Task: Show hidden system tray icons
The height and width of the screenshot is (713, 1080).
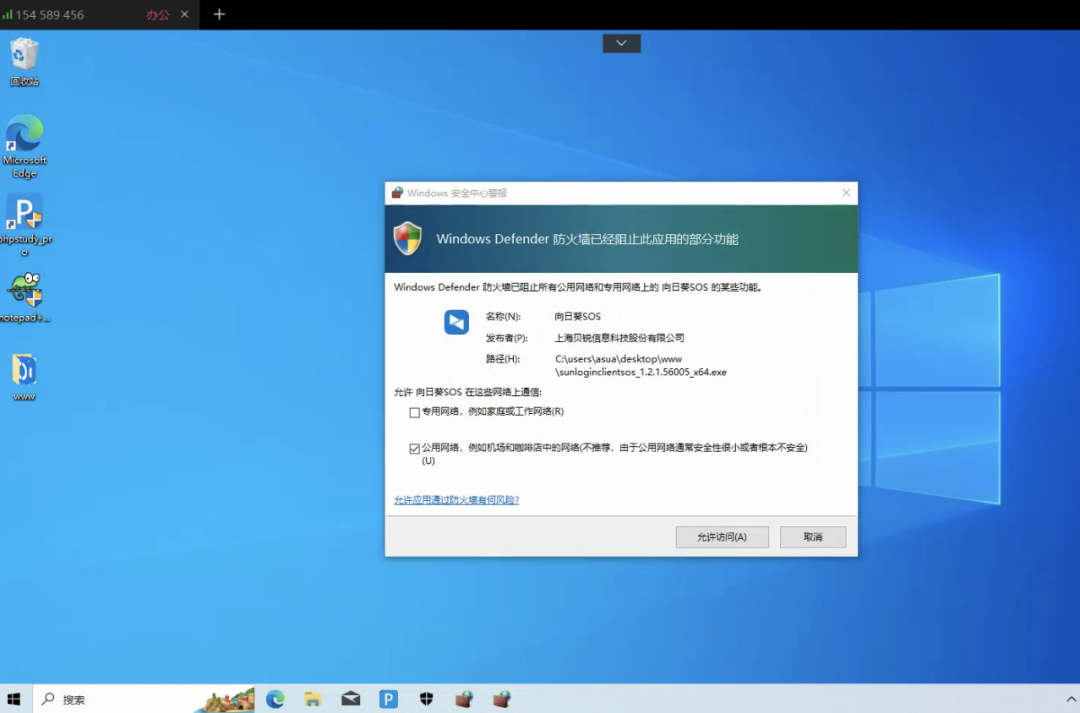Action: pyautogui.click(x=1071, y=699)
